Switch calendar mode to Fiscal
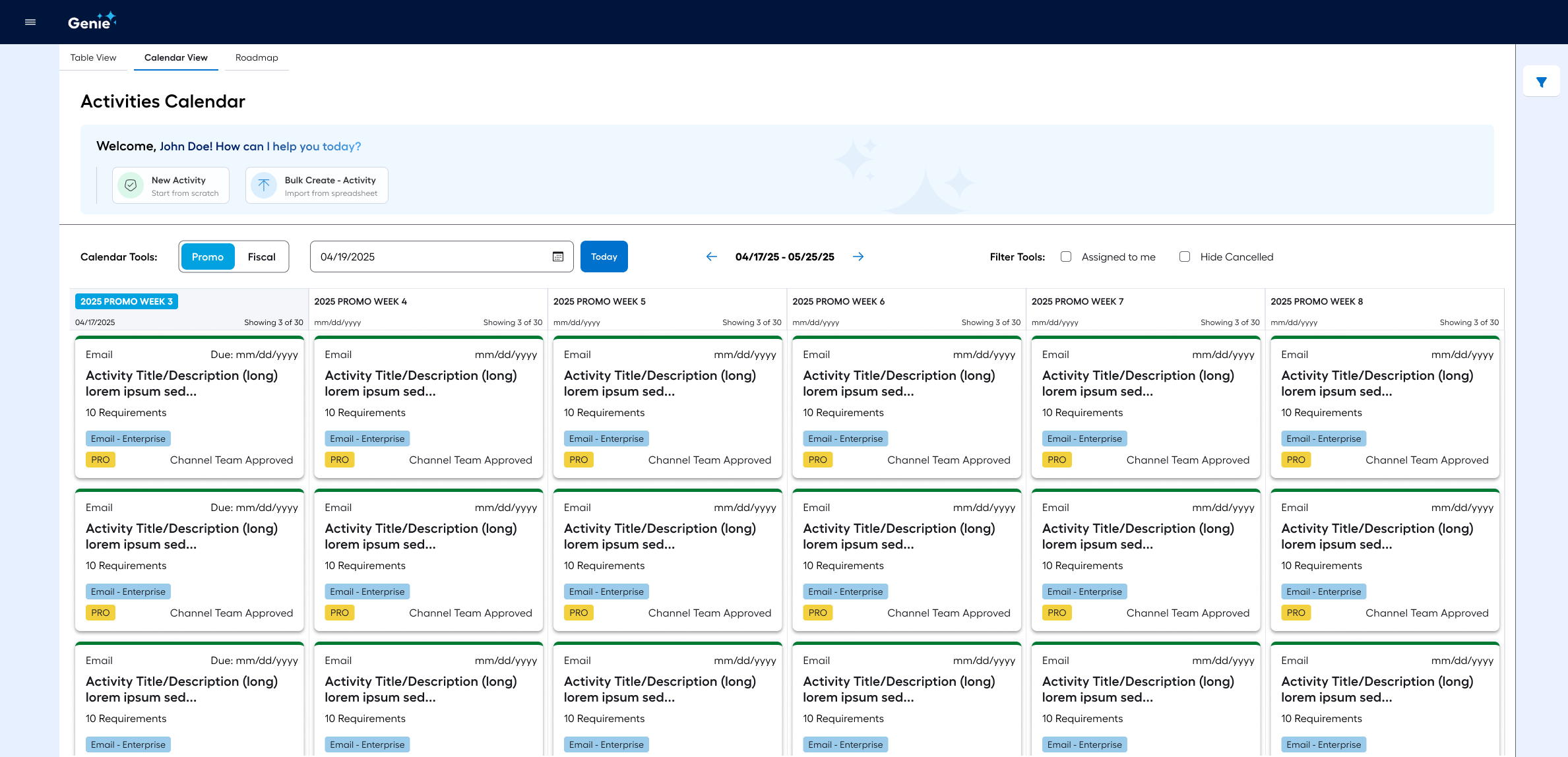The image size is (1568, 757). point(261,257)
